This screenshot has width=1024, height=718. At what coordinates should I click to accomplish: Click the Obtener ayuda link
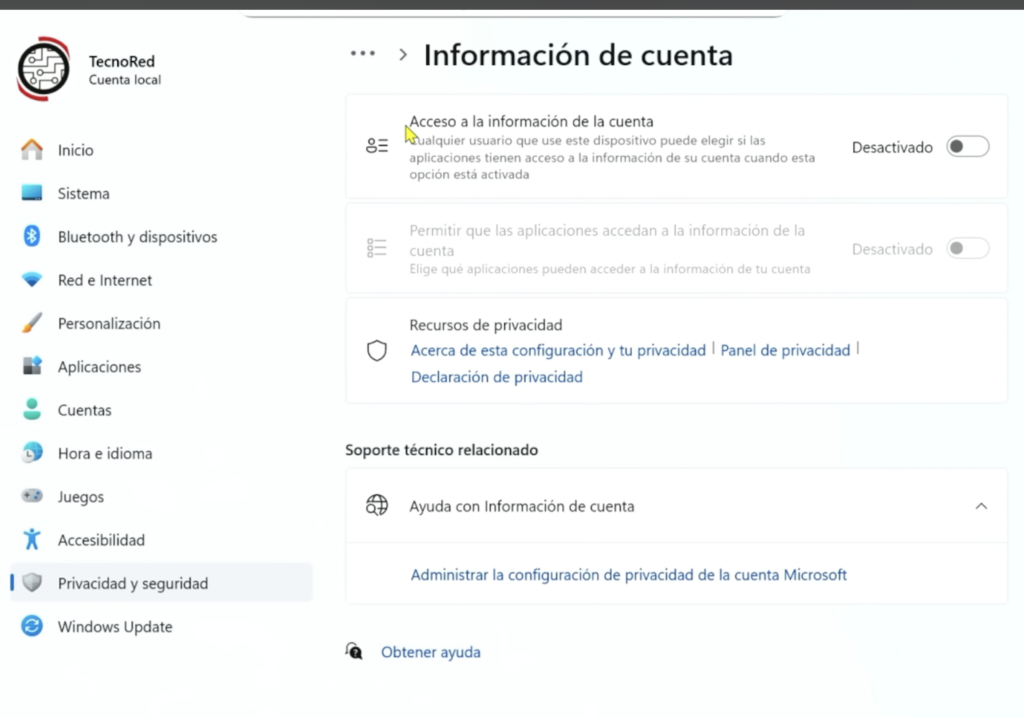tap(430, 652)
